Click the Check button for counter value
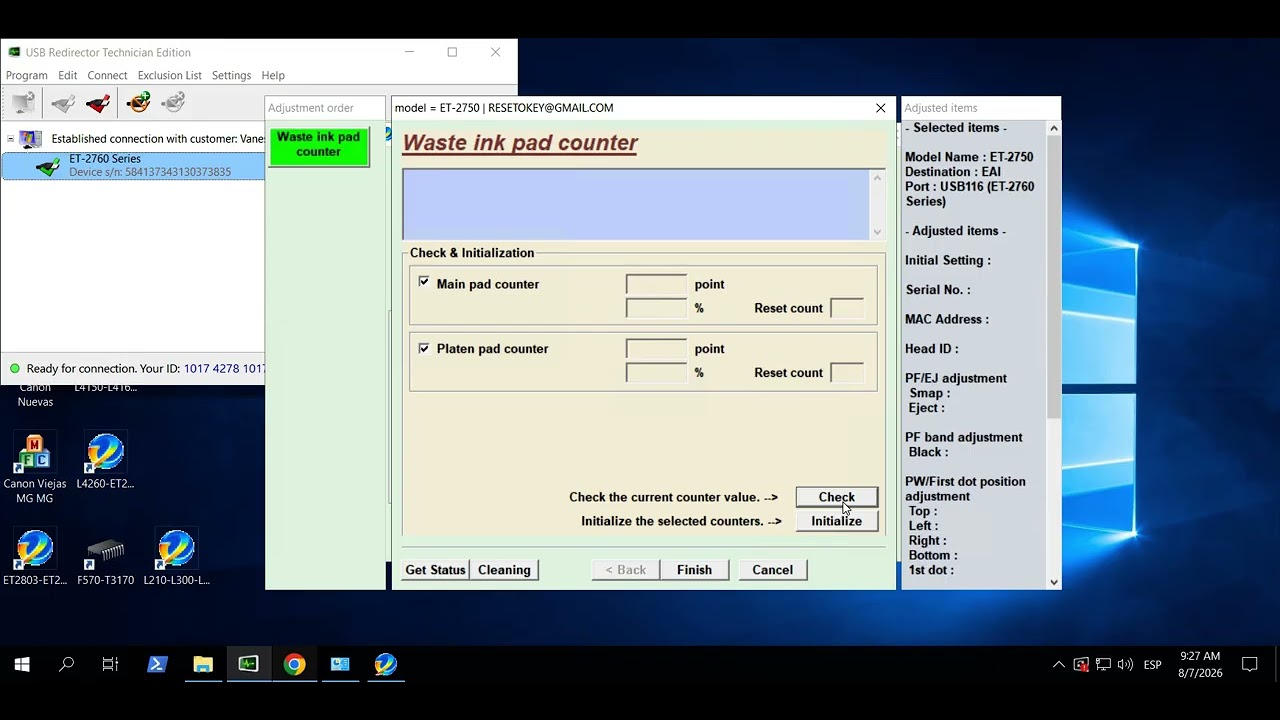Screen dimensions: 1280x720 tap(837, 497)
